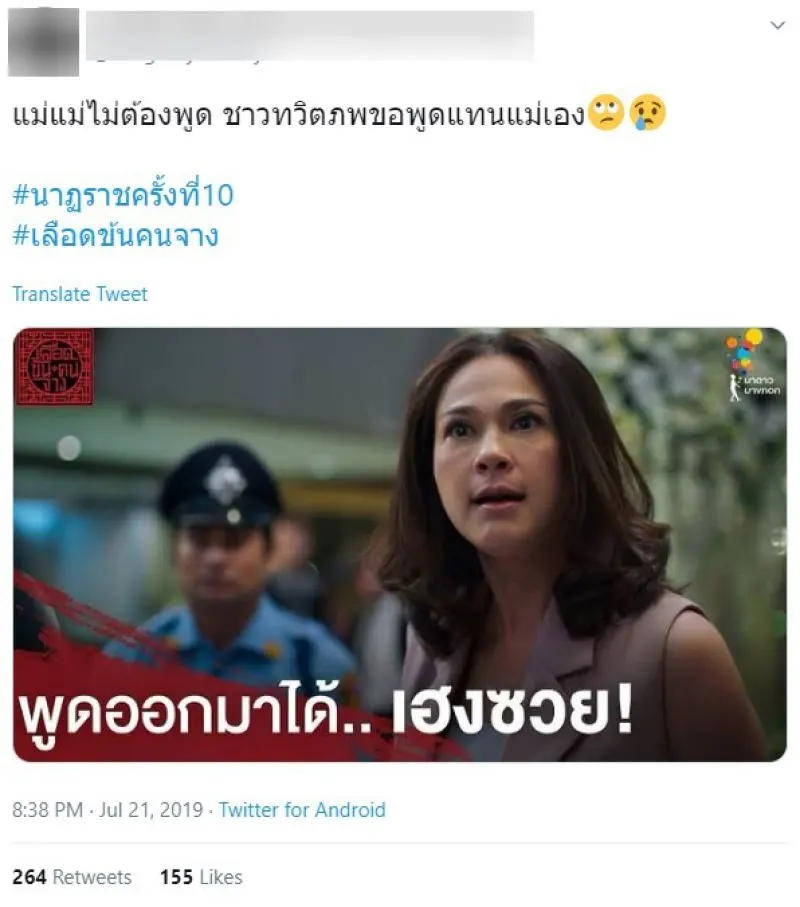Click the เฮงซวย! caption in image
Screen dimensions: 800x907
[513, 711]
